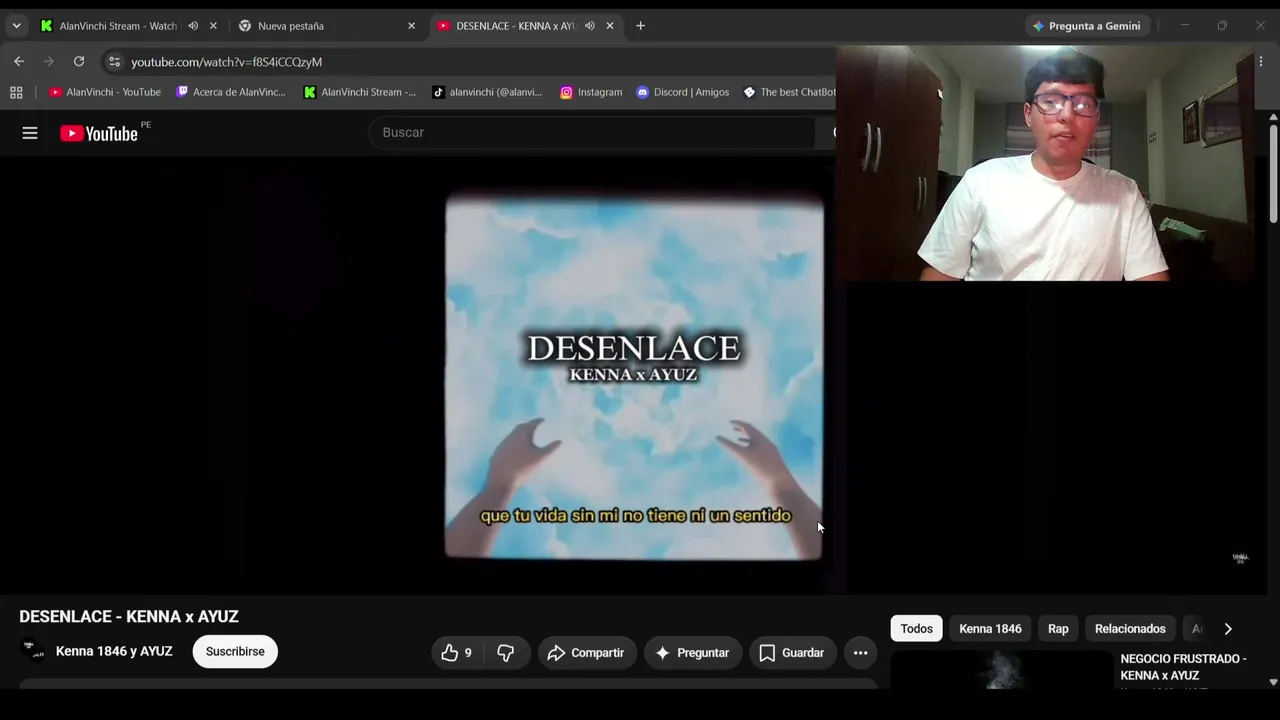Go back using the browser back arrow
Screen dimensions: 1280x720
[x=19, y=62]
